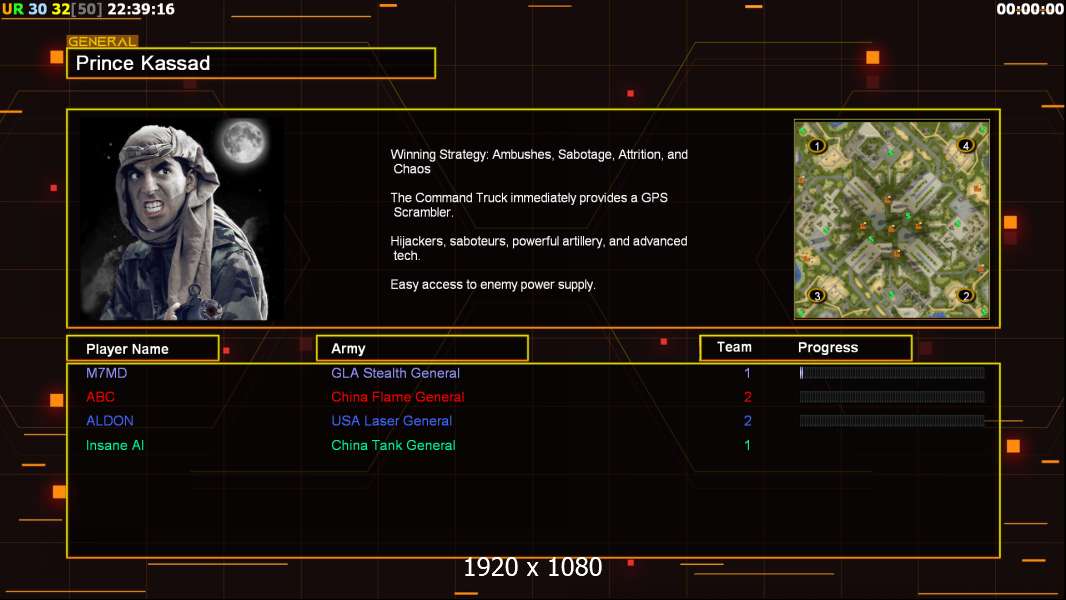The height and width of the screenshot is (600, 1066).
Task: Click ALDON loading progress bar
Action: (892, 421)
